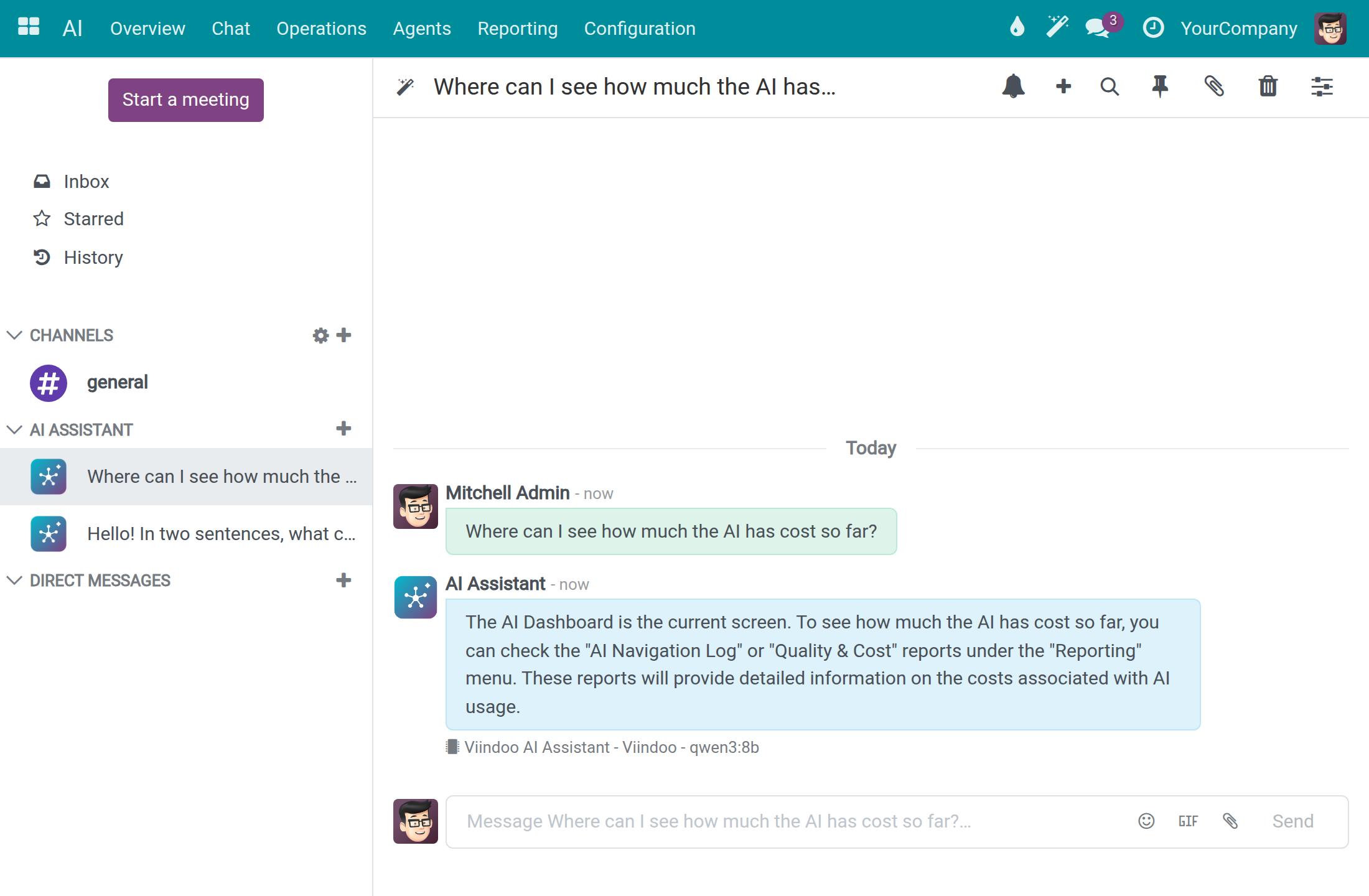Open the droplet icon in top bar
The width and height of the screenshot is (1369, 896).
(1017, 27)
